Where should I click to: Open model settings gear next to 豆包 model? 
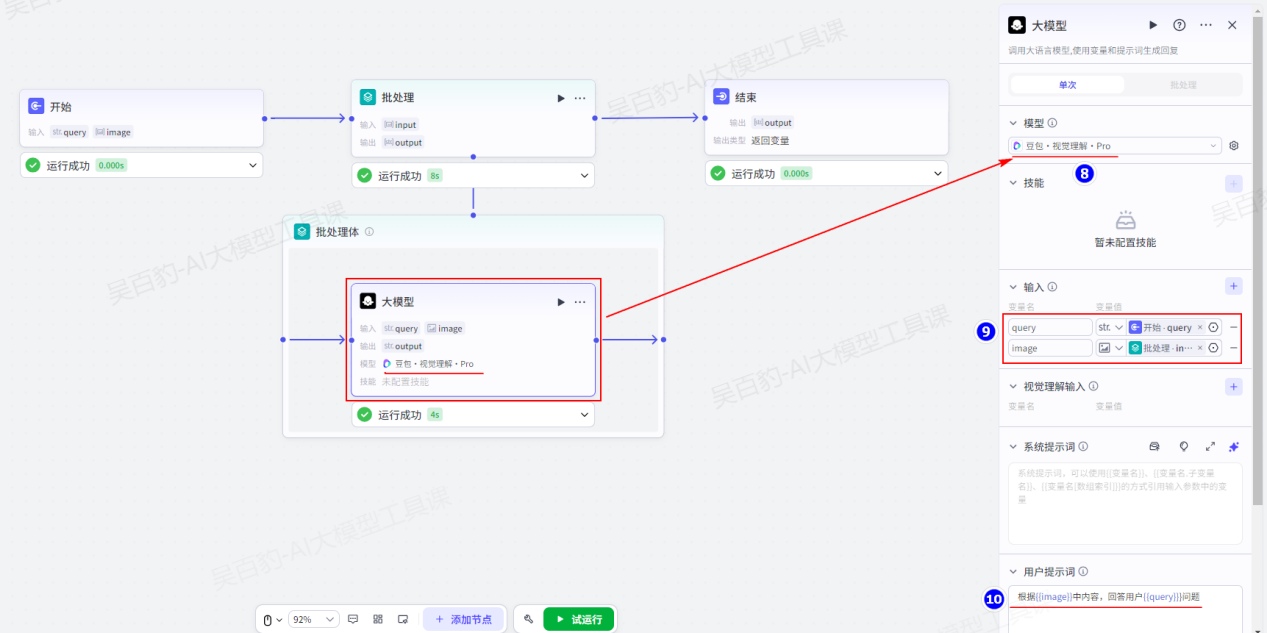coord(1234,146)
